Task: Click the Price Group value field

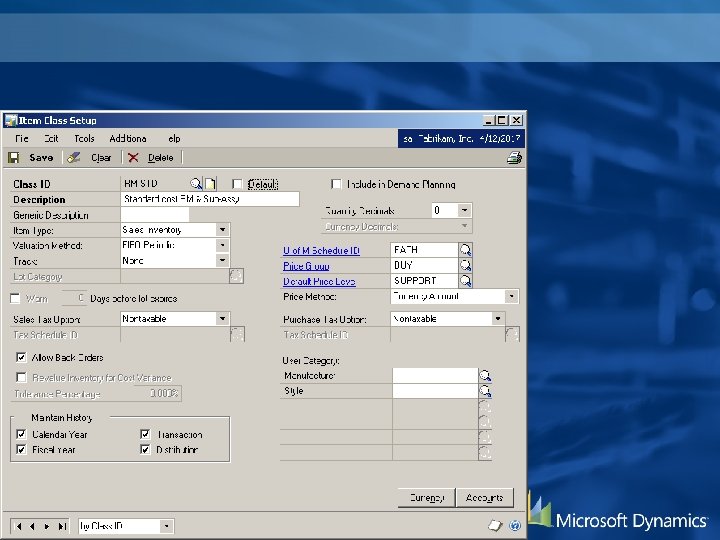Action: pos(424,265)
